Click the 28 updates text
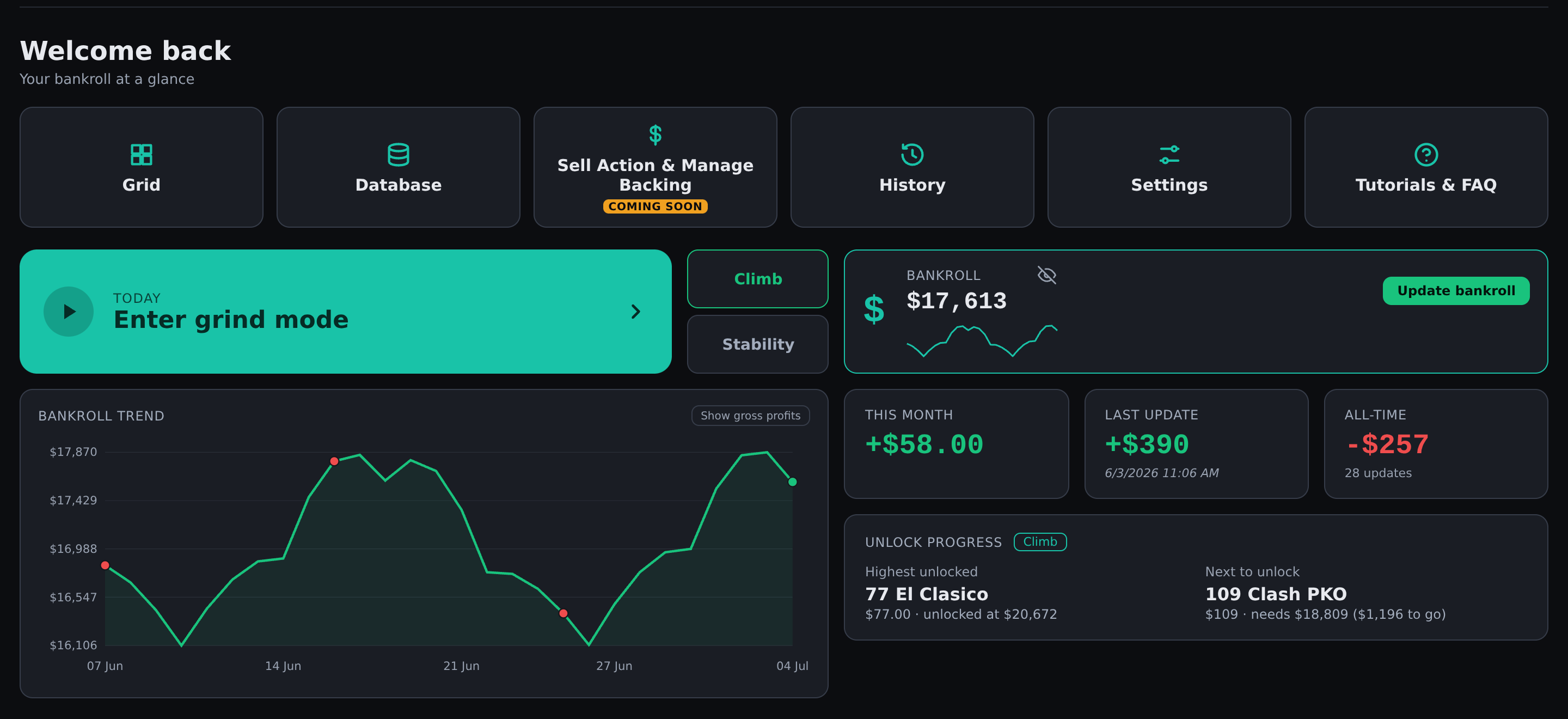Viewport: 1568px width, 719px height. [x=1377, y=473]
